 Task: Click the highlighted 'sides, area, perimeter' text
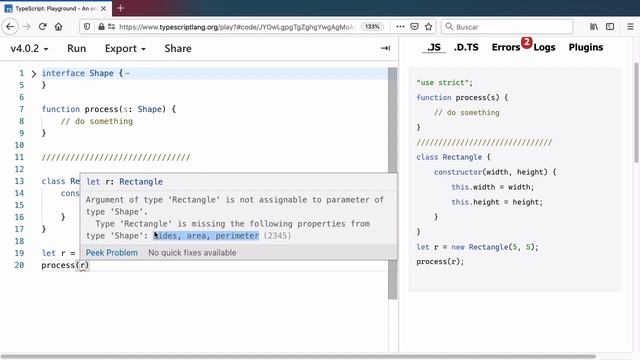[206, 236]
